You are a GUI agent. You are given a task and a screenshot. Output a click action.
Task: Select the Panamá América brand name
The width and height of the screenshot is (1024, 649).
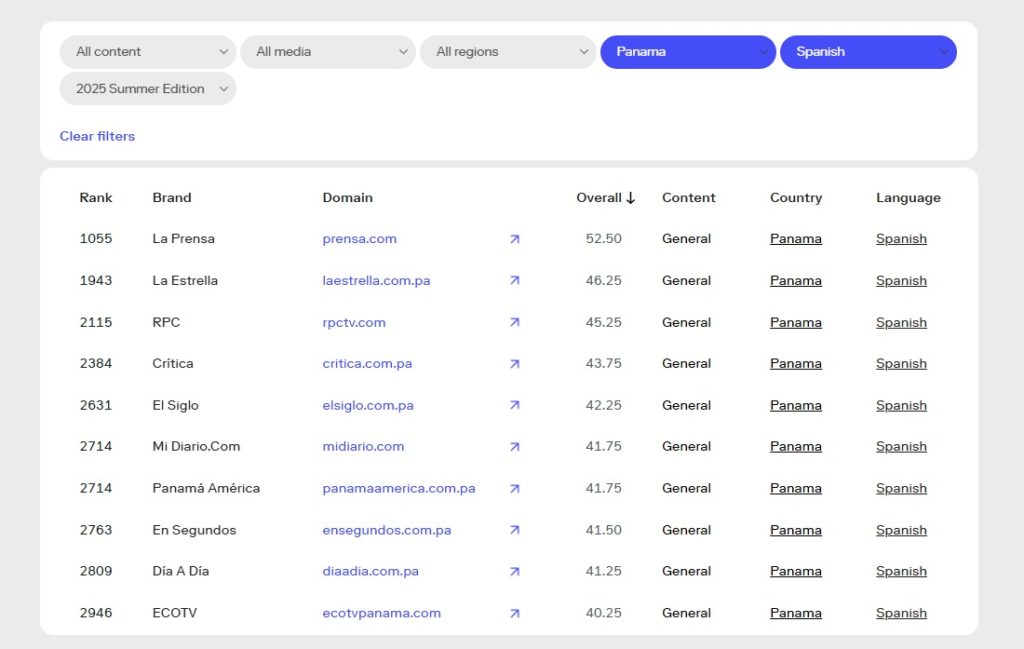[x=206, y=488]
